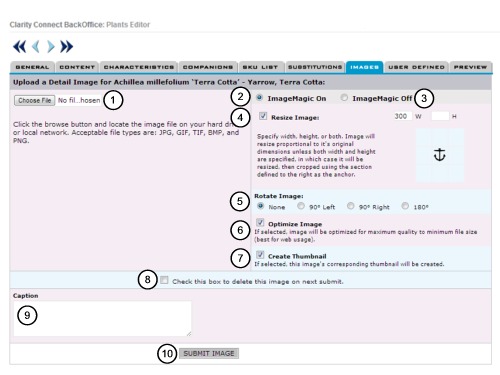Switch to the Companions tab
The width and height of the screenshot is (500, 375).
coord(208,67)
